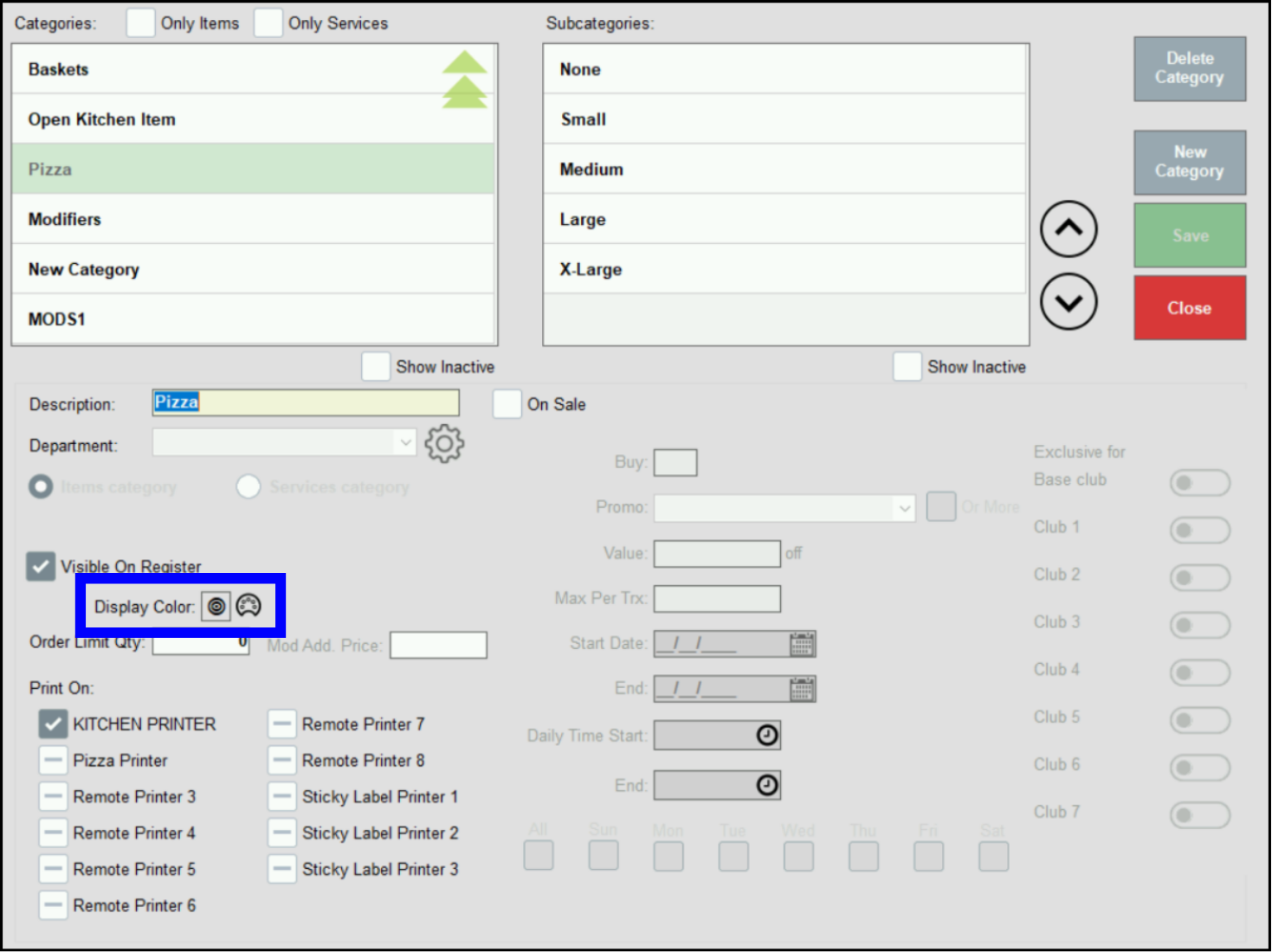Click the Department settings gear icon
Viewport: 1272px width, 952px height.
point(444,444)
